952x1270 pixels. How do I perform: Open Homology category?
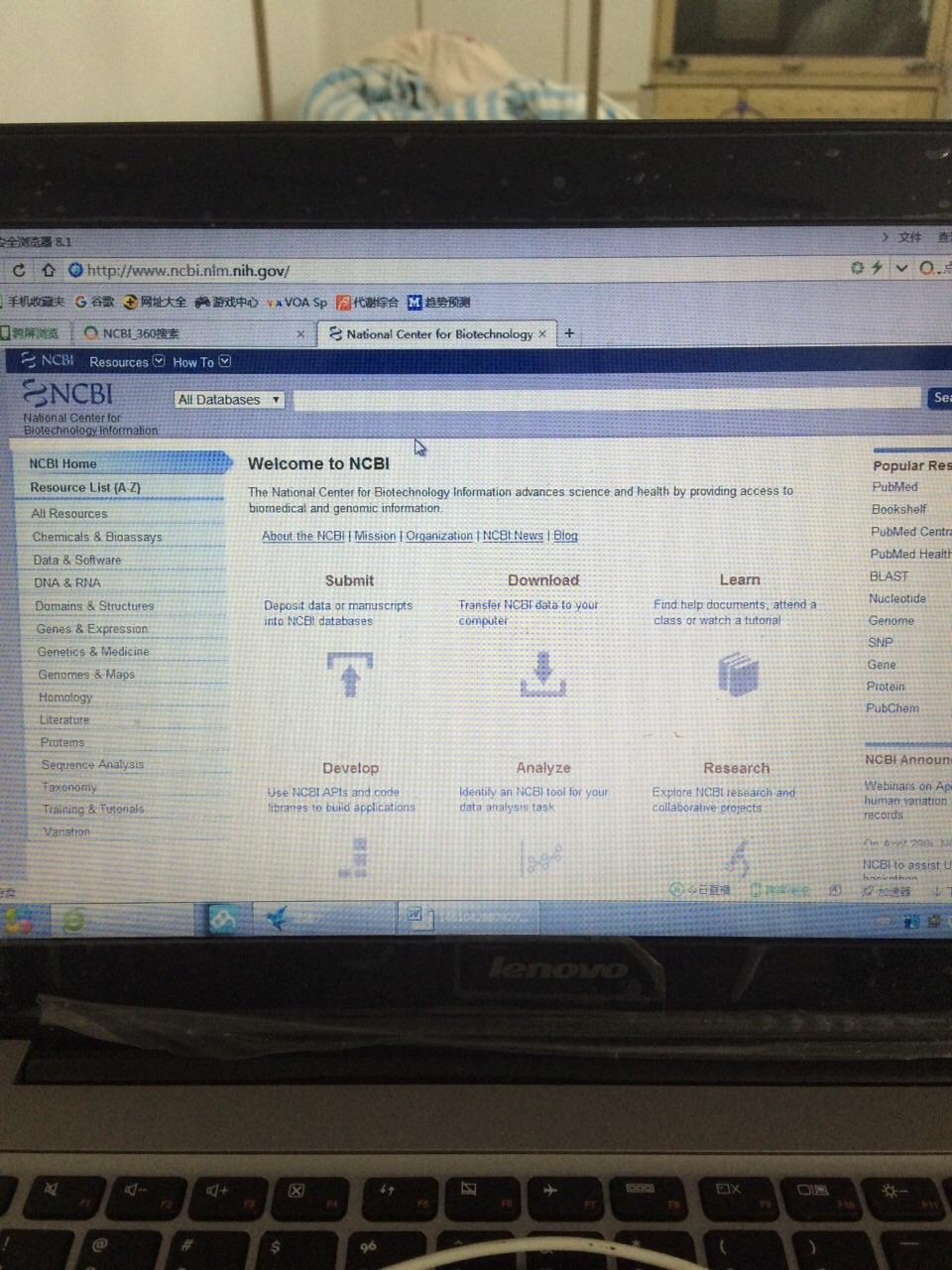pos(64,697)
